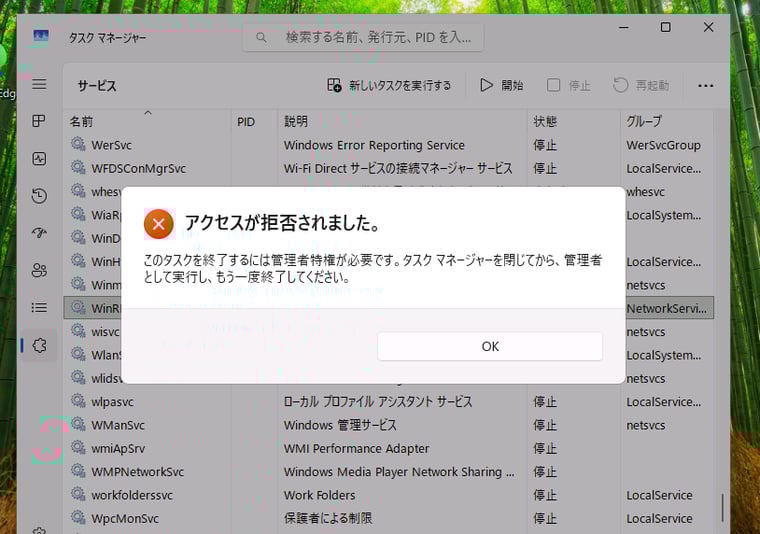
Task: Click the gear icon beside workfolderssvc
Action: click(78, 493)
